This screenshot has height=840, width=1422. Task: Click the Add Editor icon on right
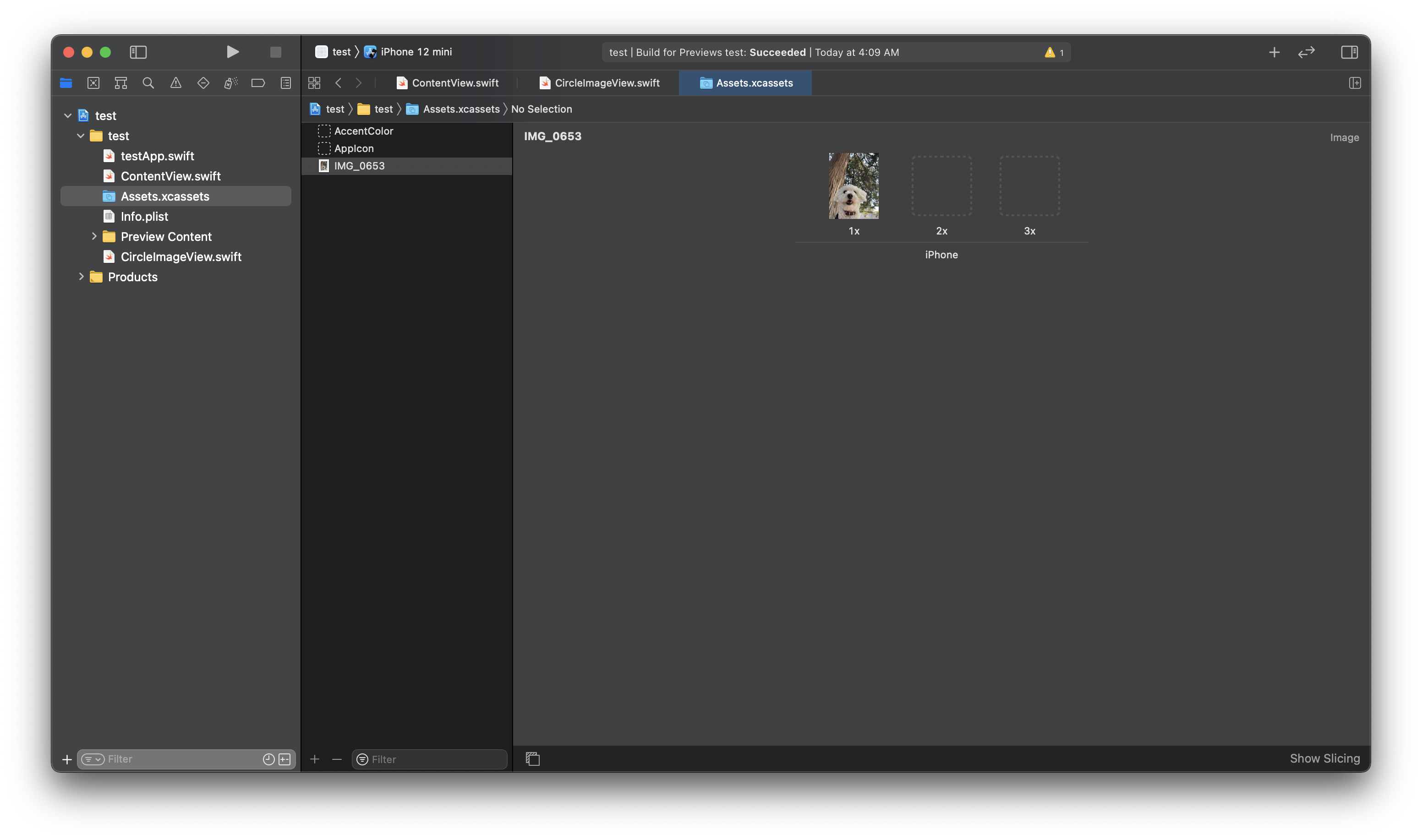(1355, 83)
